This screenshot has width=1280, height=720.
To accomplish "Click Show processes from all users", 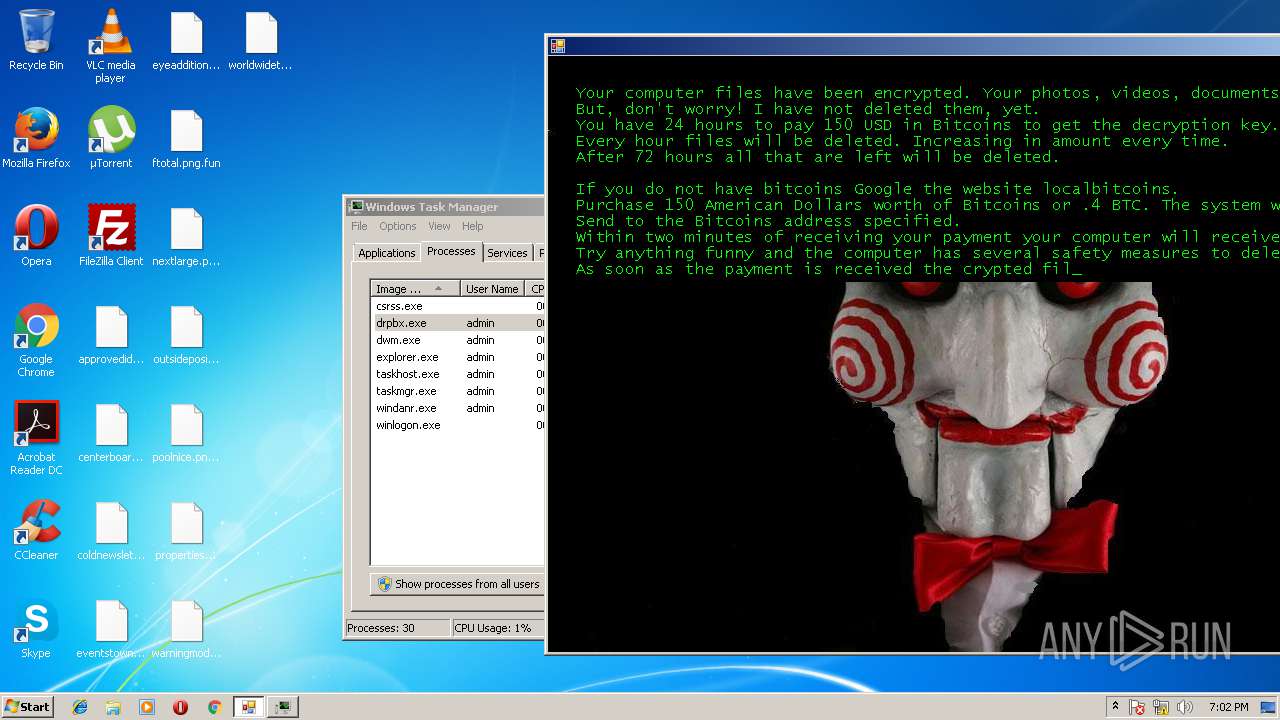I will pos(458,584).
